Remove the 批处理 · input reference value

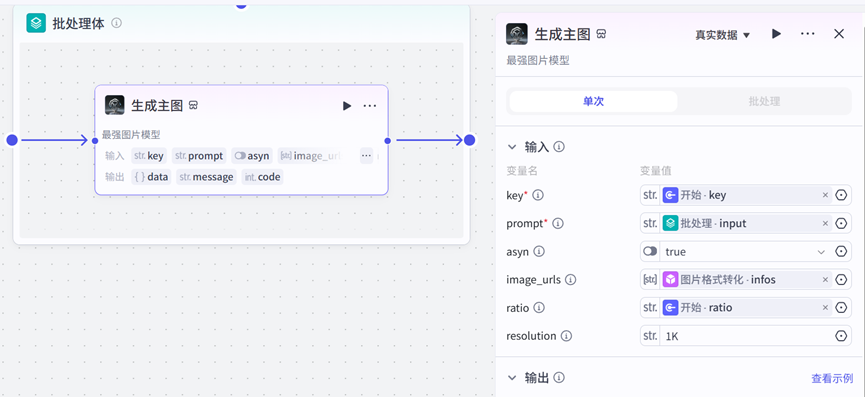[825, 223]
